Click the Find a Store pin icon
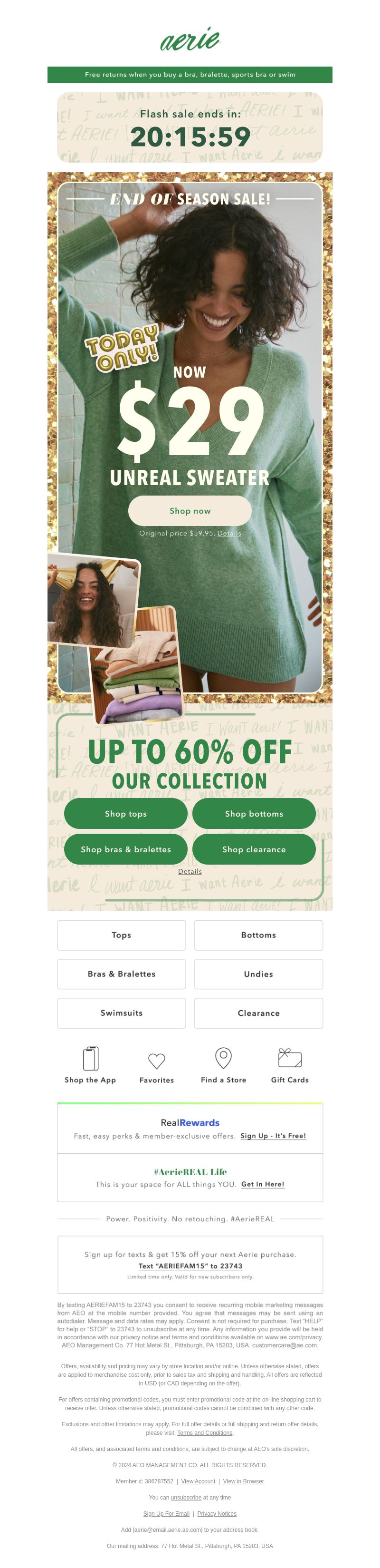The width and height of the screenshot is (380, 1568). [x=224, y=1058]
